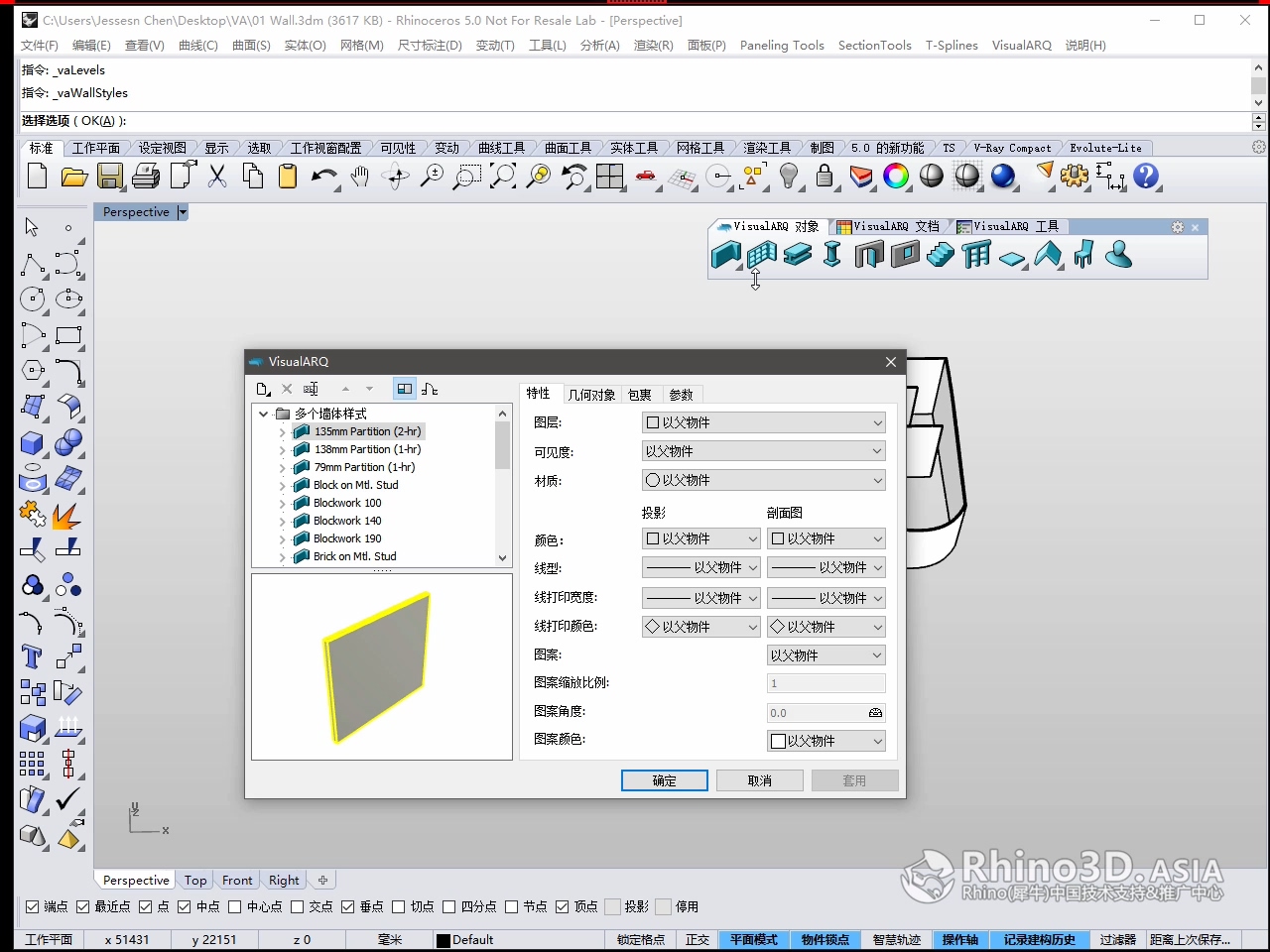Open the 可见度 dropdown
This screenshot has height=952, width=1270.
pos(764,451)
